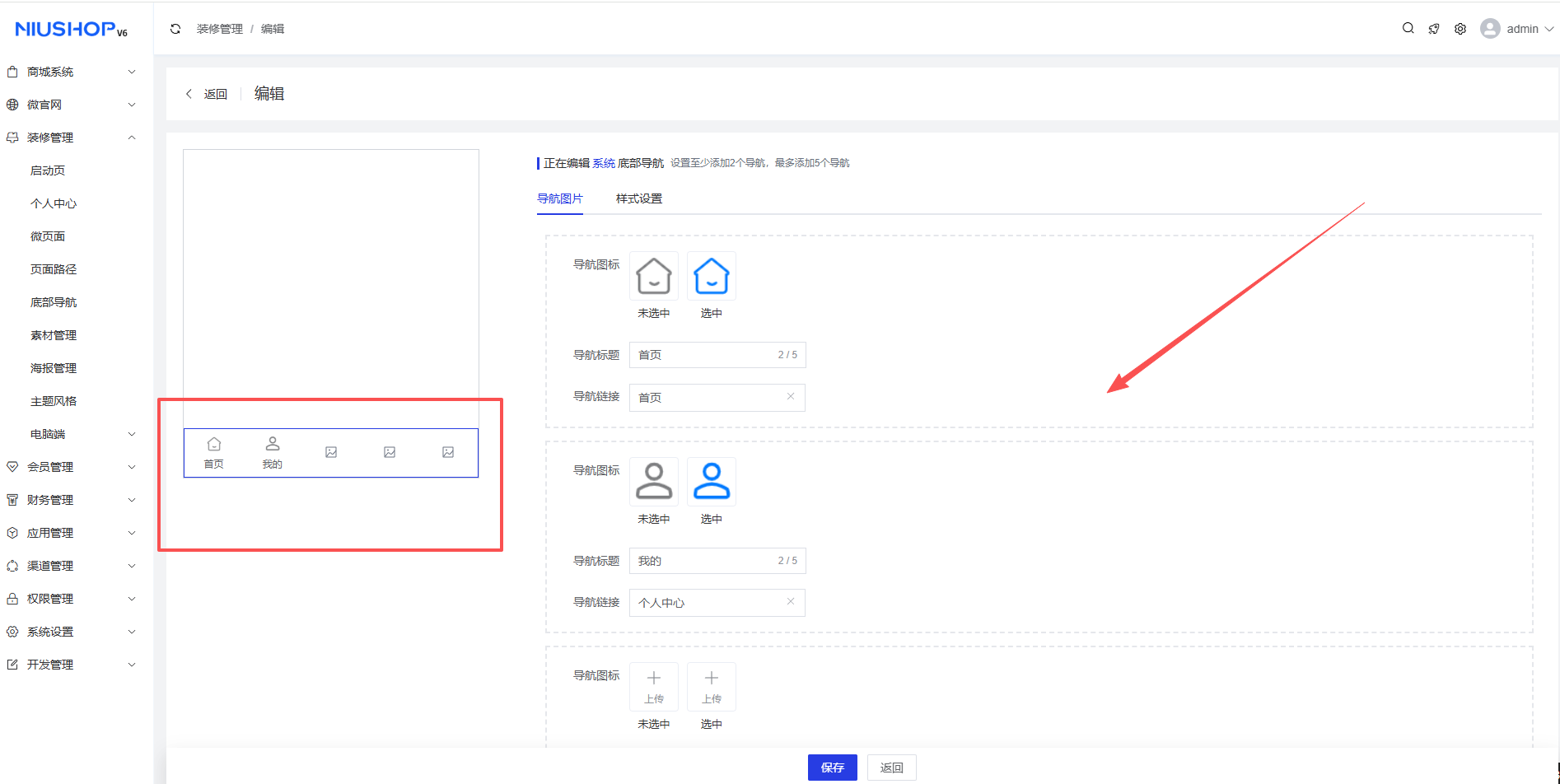The image size is (1560, 784).
Task: Clear the 首页 navigation link field
Action: 790,397
